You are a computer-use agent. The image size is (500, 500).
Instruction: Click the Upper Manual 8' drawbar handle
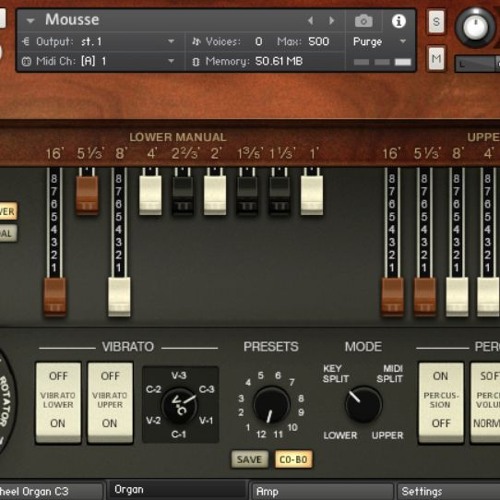click(457, 297)
